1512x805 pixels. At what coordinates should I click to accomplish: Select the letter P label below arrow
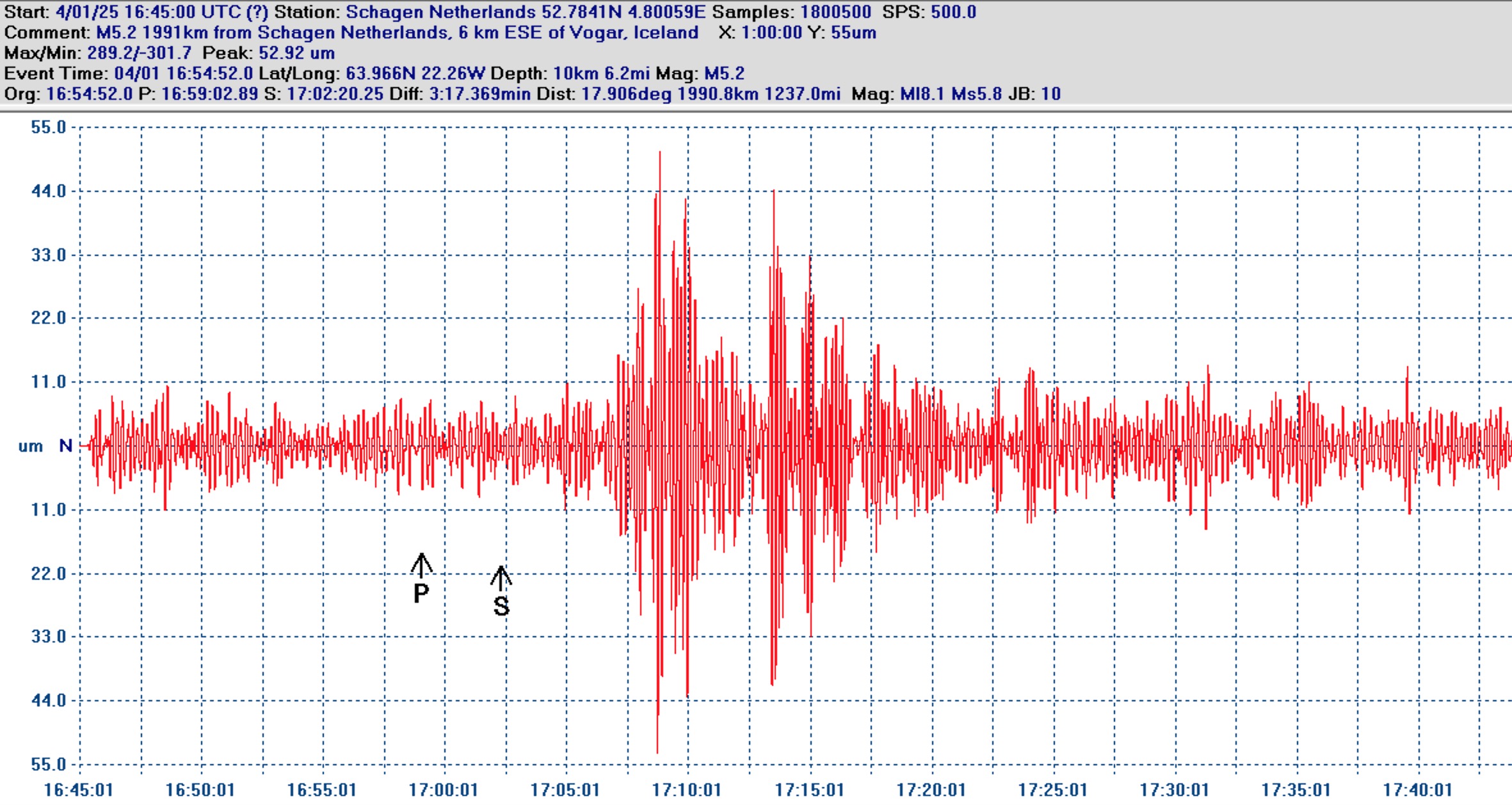(421, 594)
